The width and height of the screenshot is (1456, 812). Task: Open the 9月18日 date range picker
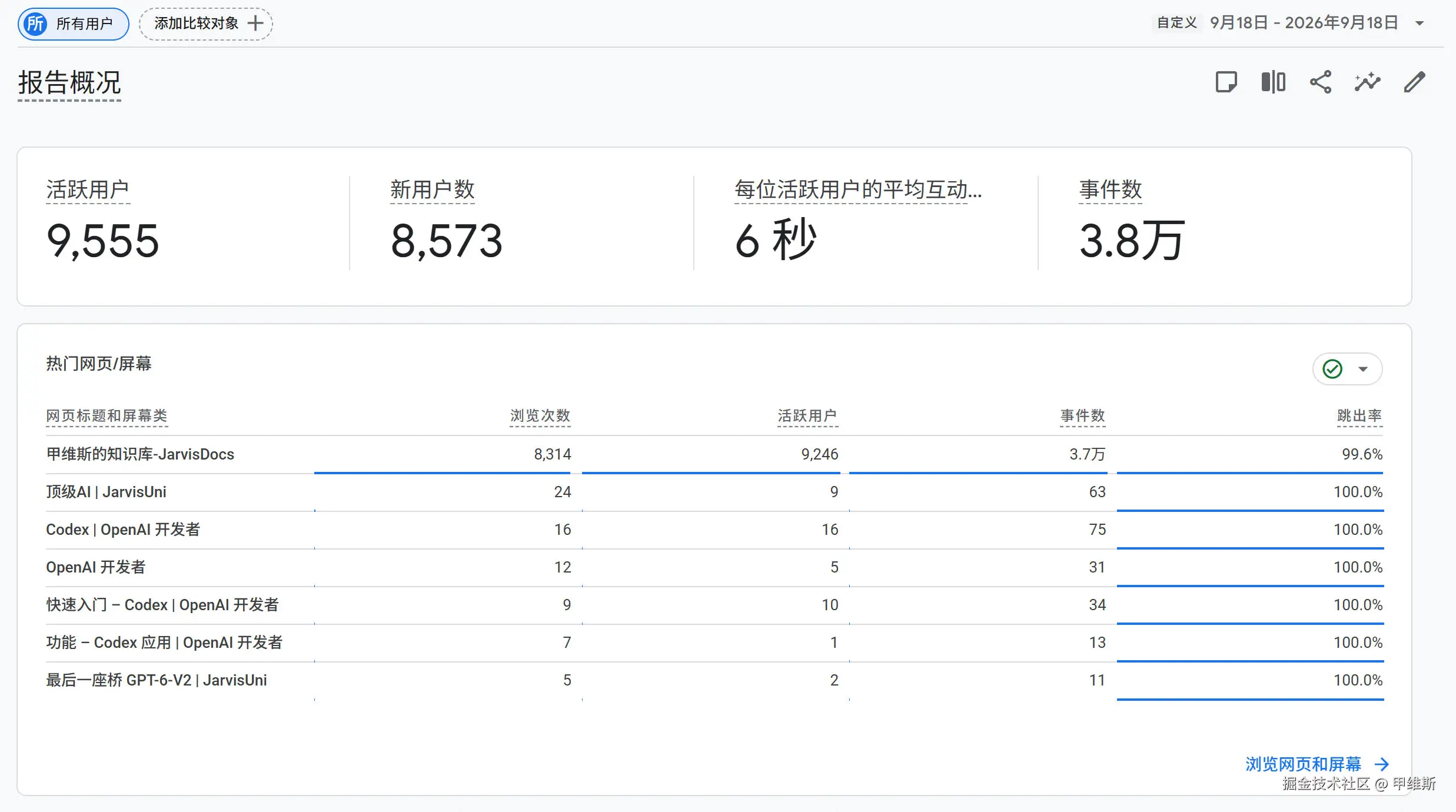(1304, 23)
